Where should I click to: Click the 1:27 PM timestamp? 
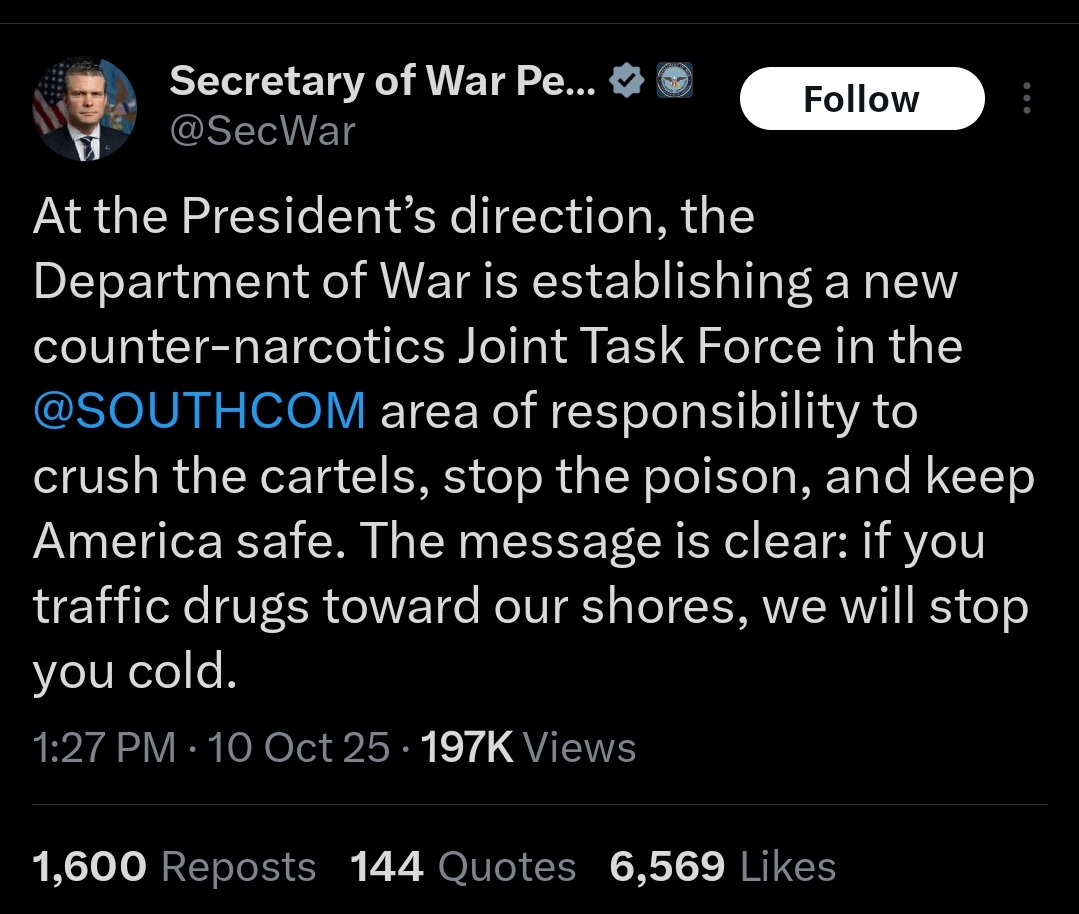click(x=105, y=747)
